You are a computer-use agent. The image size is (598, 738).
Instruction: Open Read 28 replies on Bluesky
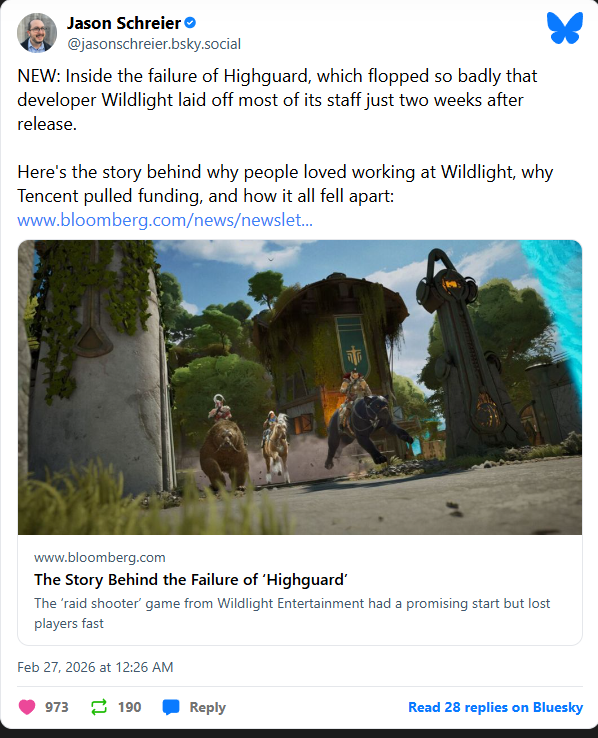[x=495, y=707]
